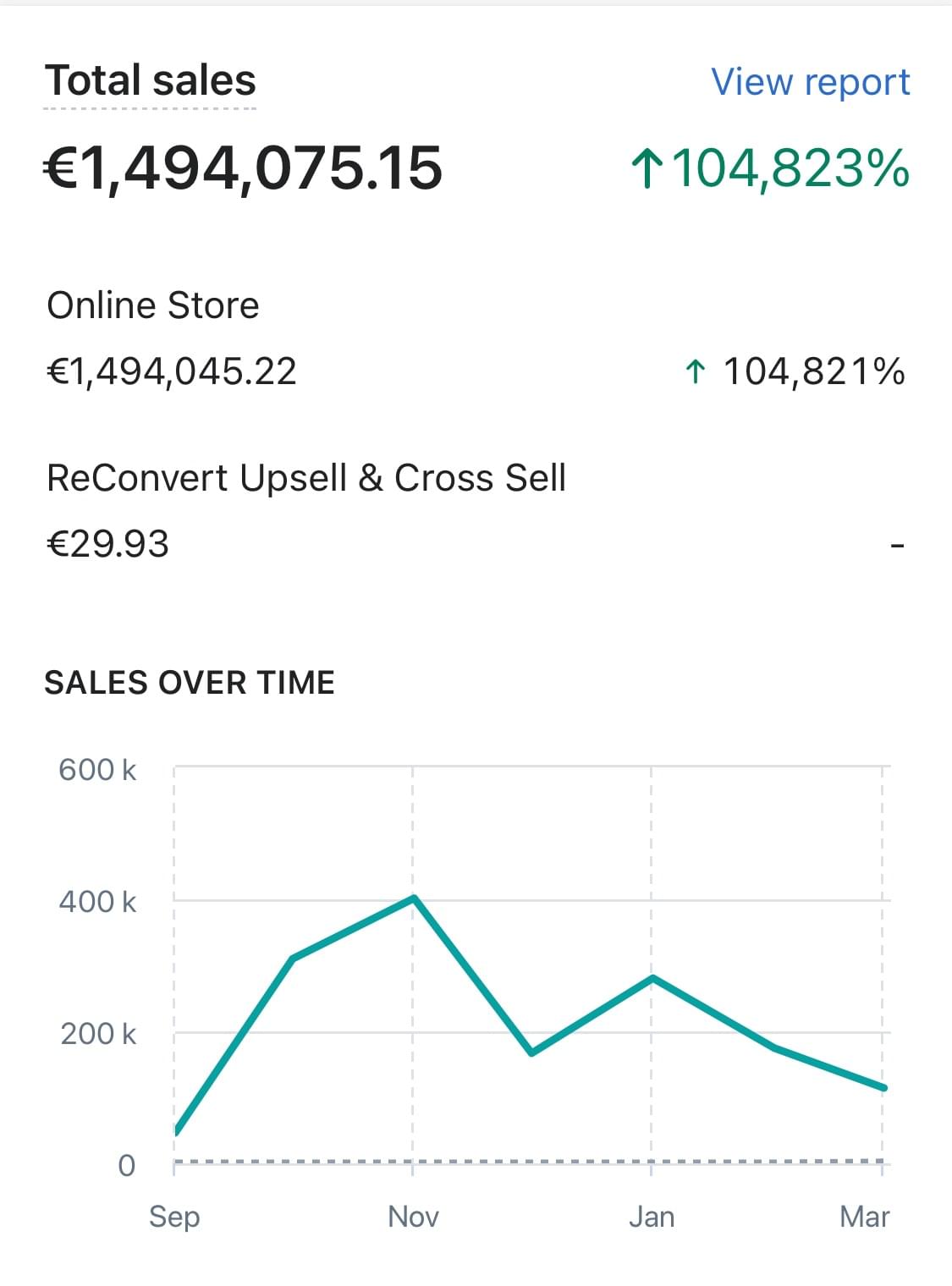Tap the Mar label on x-axis
952x1286 pixels.
tap(864, 1217)
